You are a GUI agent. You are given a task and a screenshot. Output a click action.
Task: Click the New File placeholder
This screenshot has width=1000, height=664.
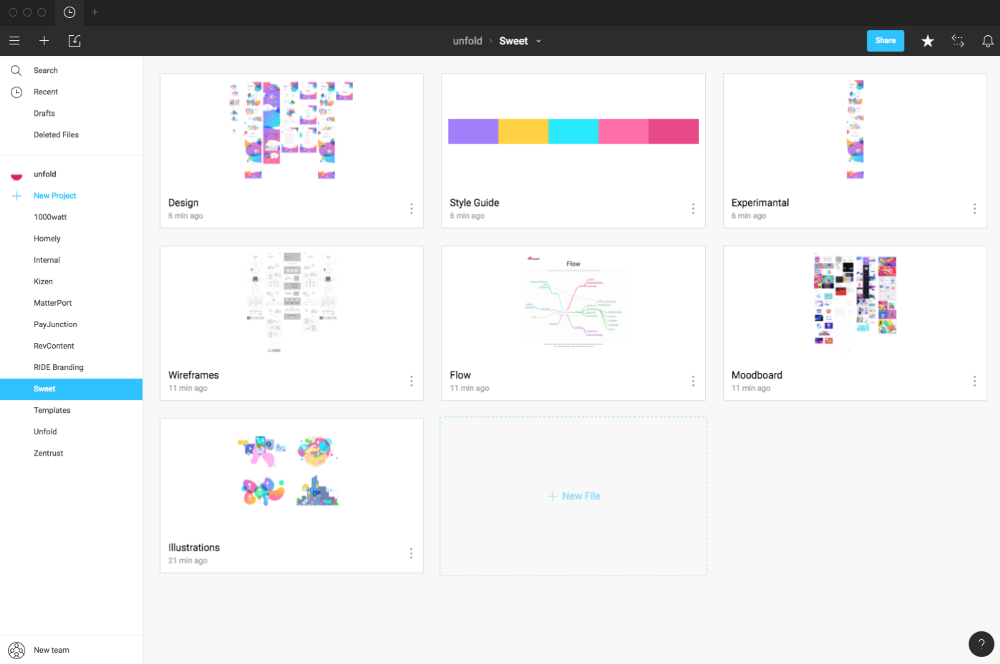click(573, 495)
